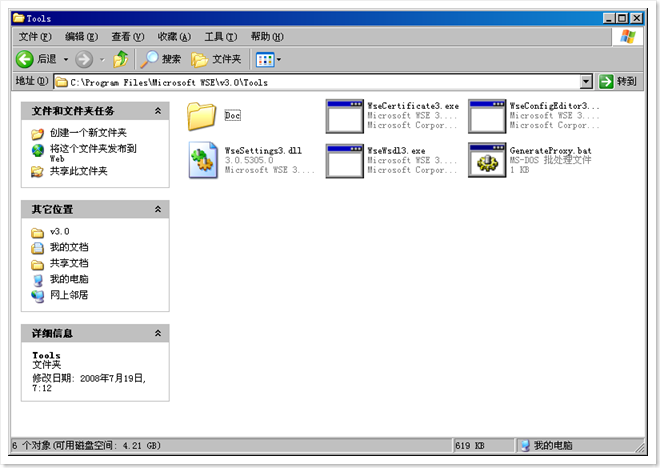This screenshot has height=468, width=660.
Task: Click the new folder task icon
Action: [x=37, y=134]
